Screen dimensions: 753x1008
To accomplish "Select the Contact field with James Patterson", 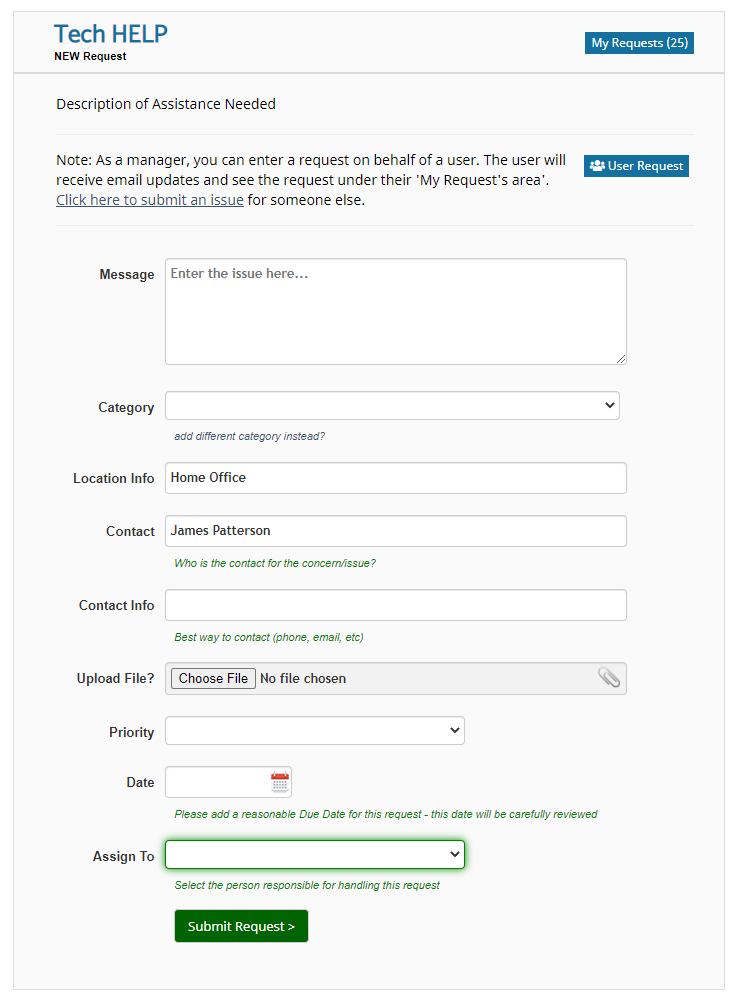I will 395,530.
